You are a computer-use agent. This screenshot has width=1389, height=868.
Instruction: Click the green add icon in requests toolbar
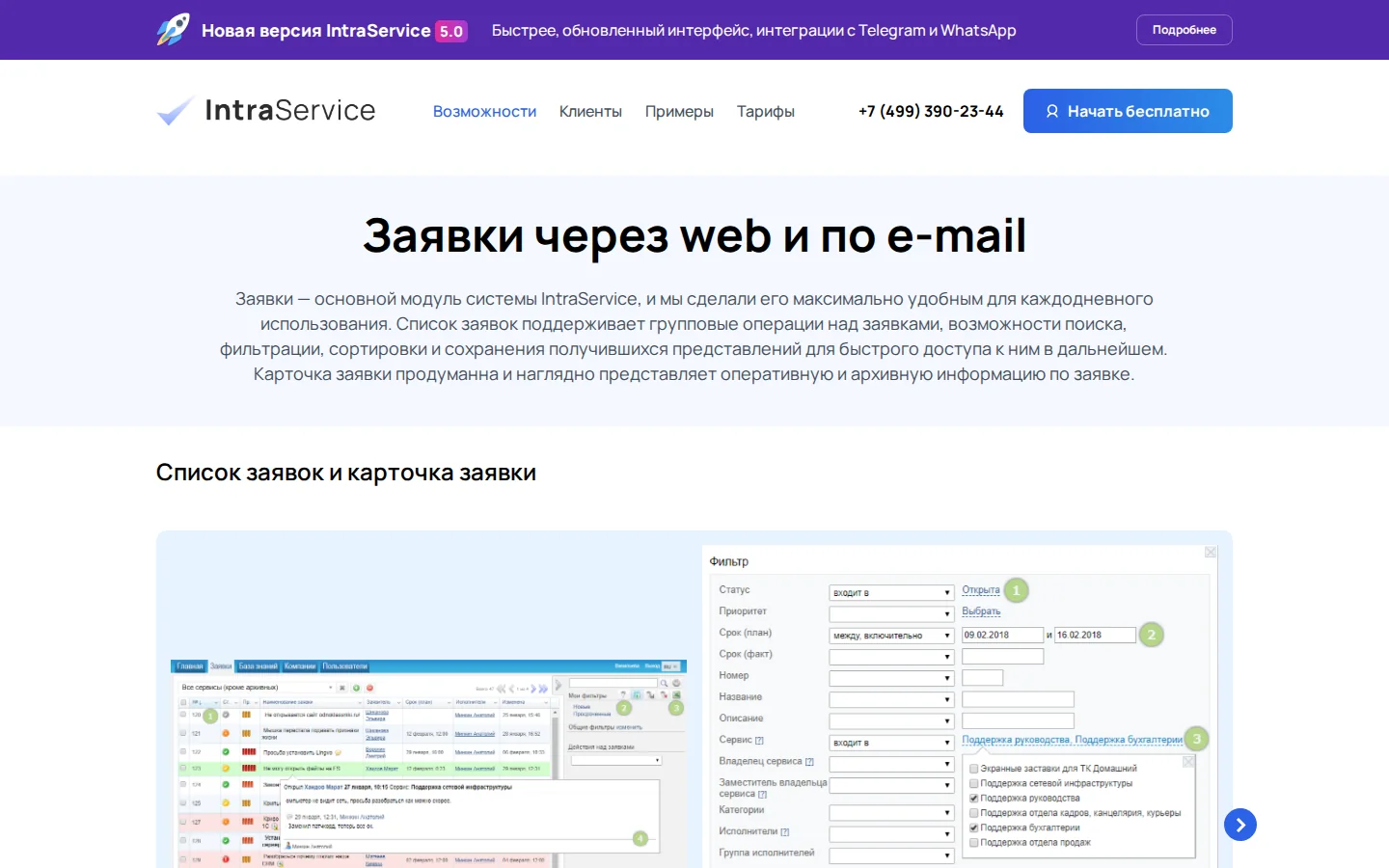click(356, 688)
